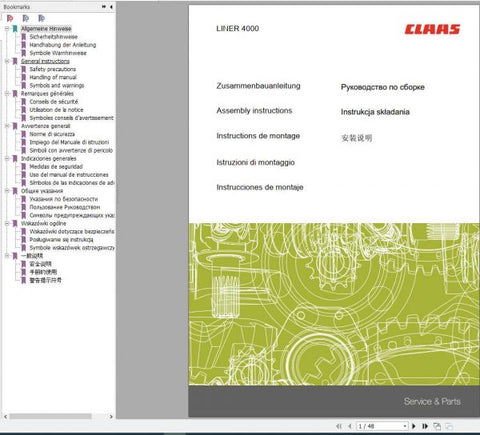Open the Symbole wskazówek ostrzegawczych bookmark
The image size is (480, 435).
coord(72,248)
